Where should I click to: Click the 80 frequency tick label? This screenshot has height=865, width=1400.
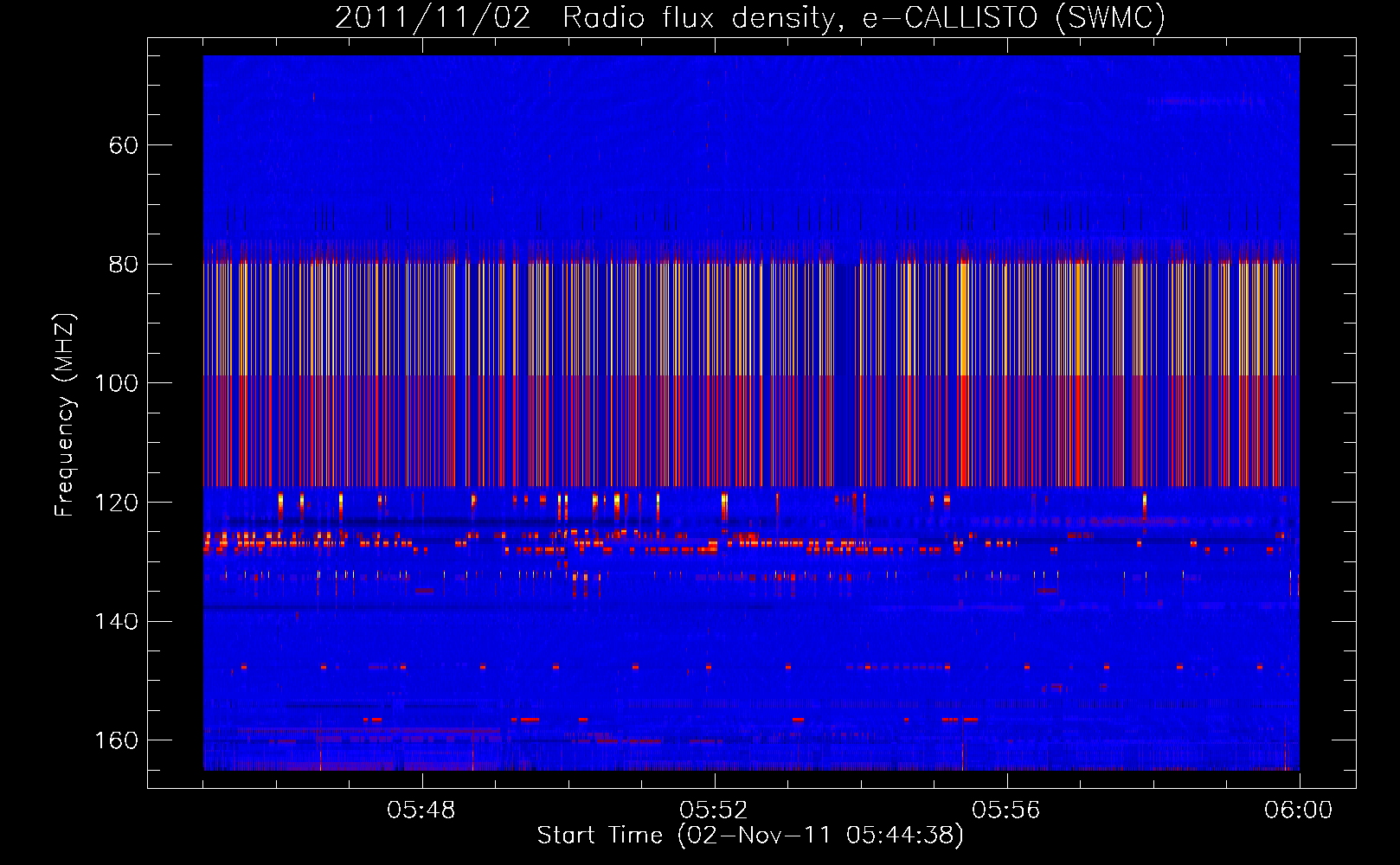coord(123,265)
